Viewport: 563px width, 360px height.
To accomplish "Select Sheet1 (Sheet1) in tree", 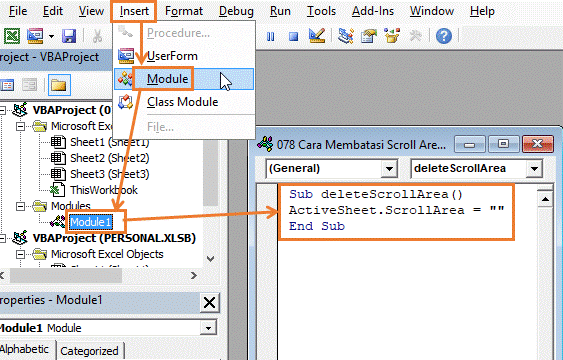I will click(110, 142).
